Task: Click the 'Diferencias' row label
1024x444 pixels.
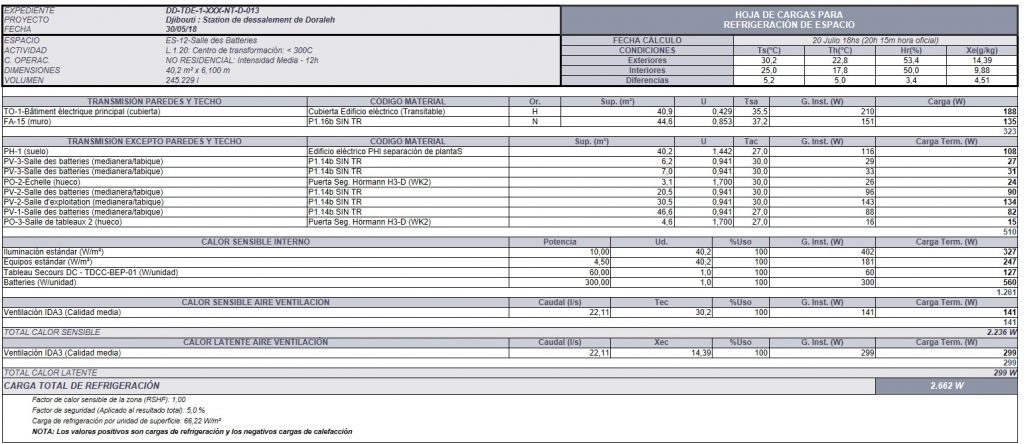Action: click(x=647, y=80)
